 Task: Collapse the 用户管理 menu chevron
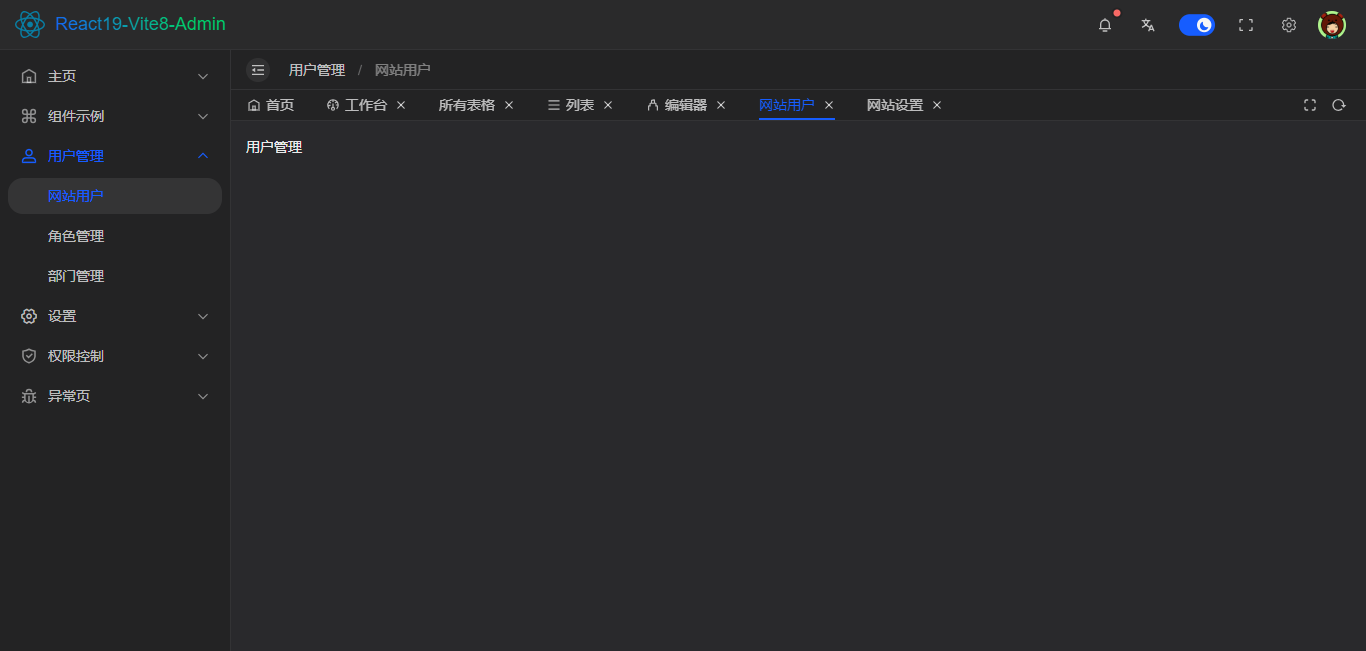pos(203,156)
